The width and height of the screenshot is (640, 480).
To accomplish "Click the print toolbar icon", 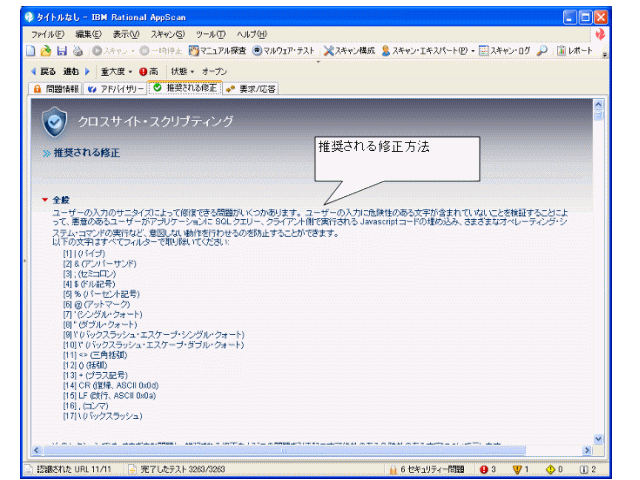I will [75, 50].
